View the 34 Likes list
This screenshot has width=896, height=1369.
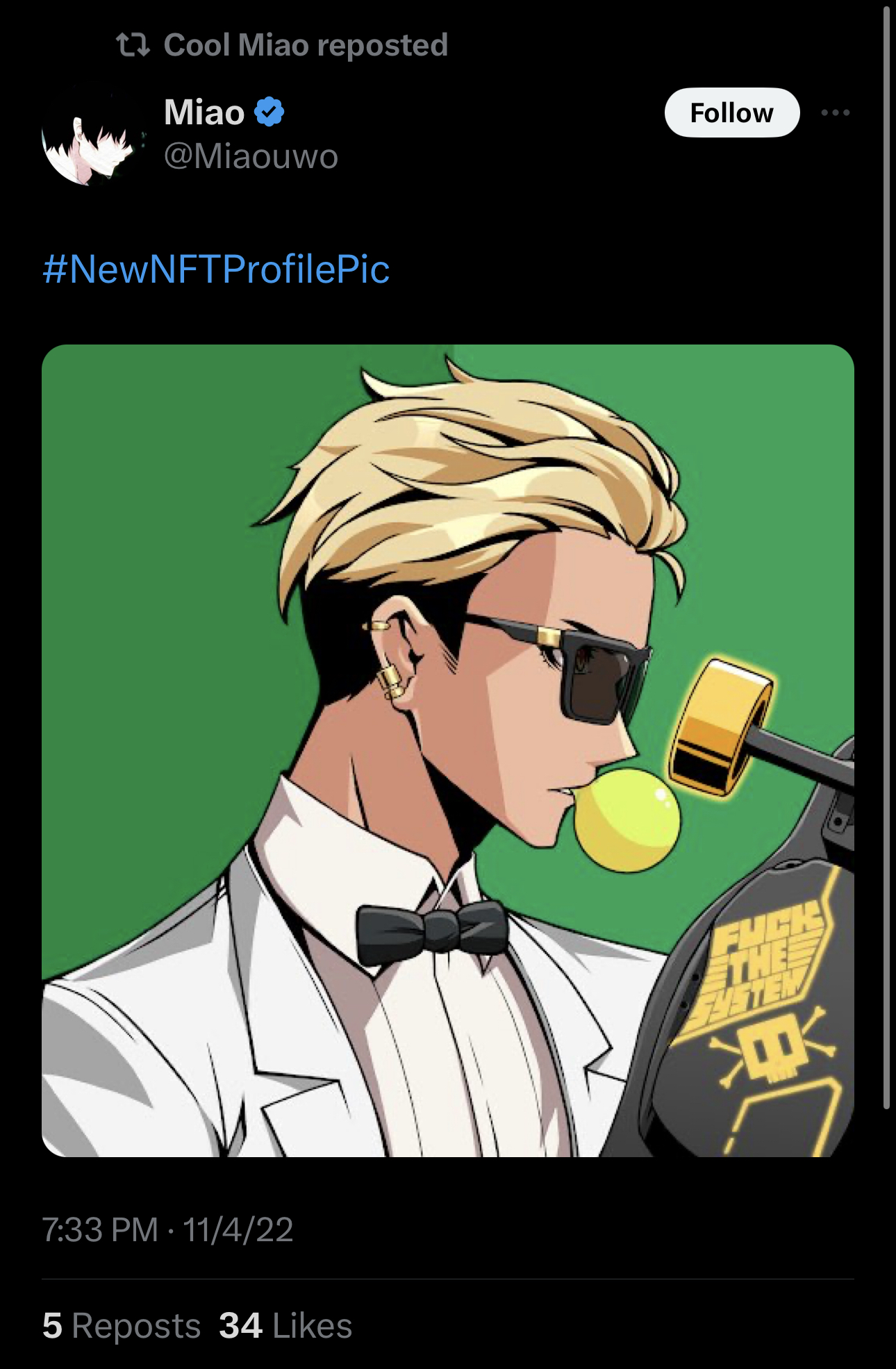[285, 1325]
